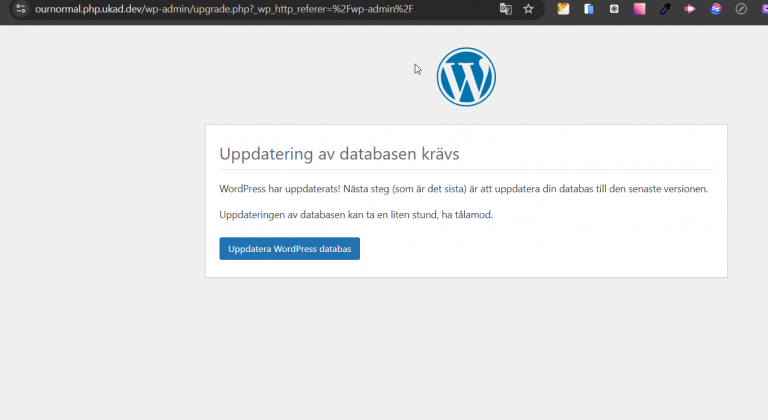Image resolution: width=768 pixels, height=420 pixels.
Task: Click the text 'WordPress har uppdaterats!' paragraph
Action: tap(463, 189)
